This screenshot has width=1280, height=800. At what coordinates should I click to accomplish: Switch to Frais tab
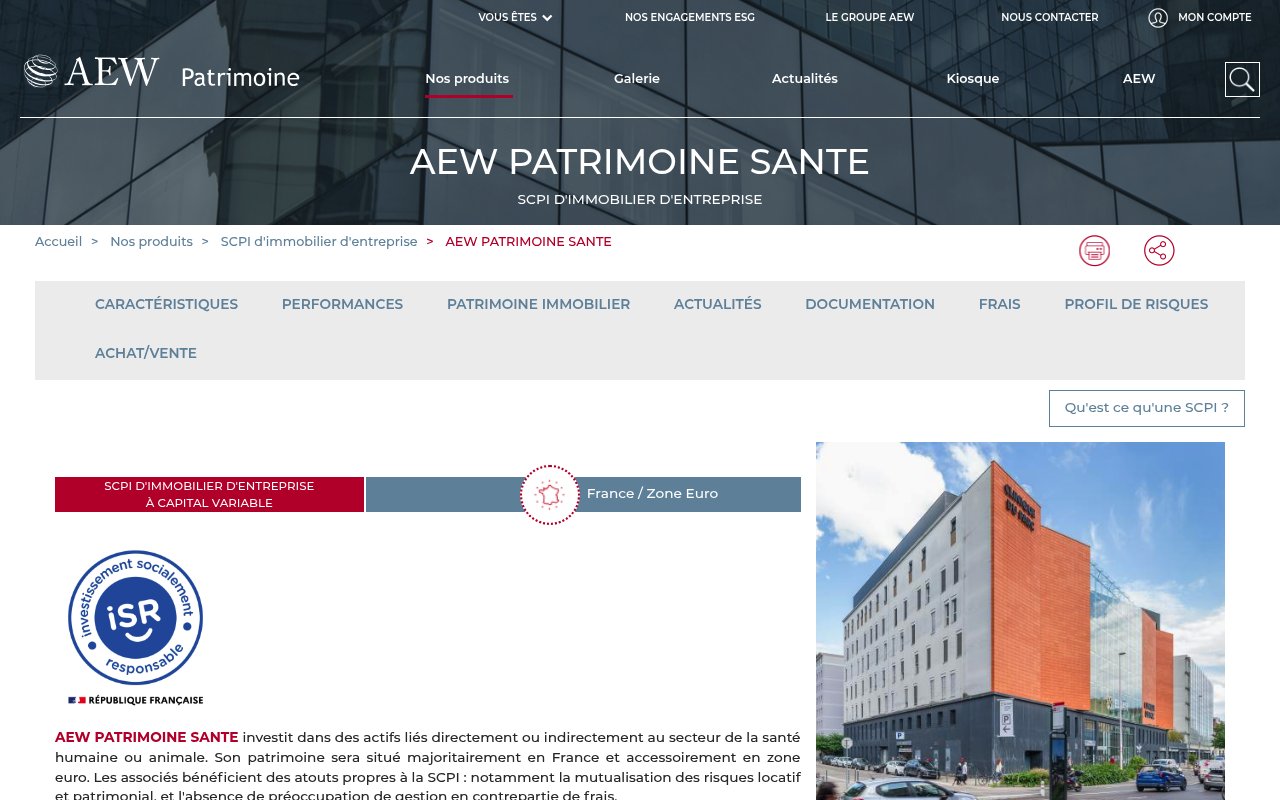pos(999,304)
